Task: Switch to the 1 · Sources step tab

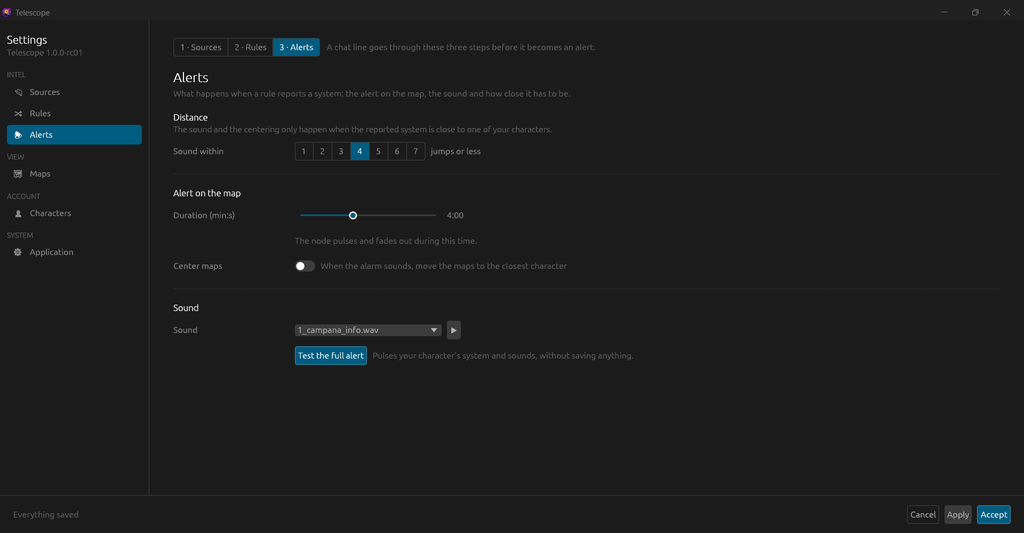Action: [200, 47]
